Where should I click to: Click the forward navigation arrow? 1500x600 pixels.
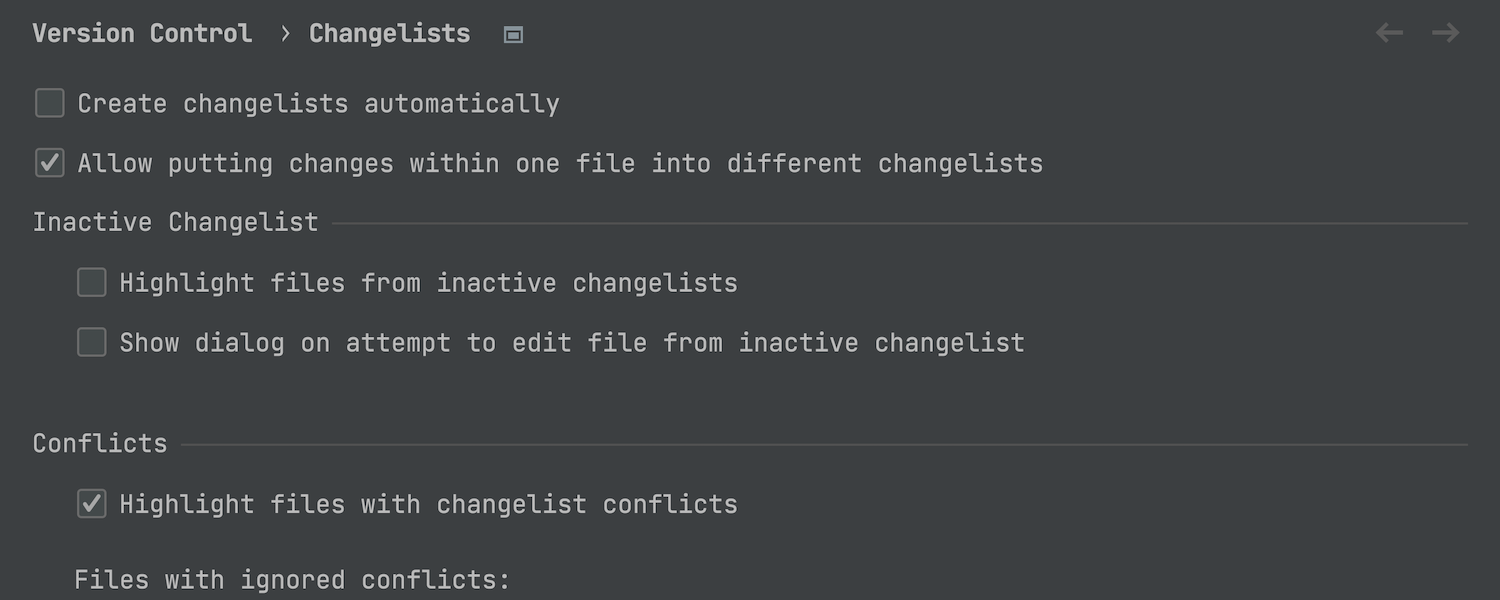1445,33
